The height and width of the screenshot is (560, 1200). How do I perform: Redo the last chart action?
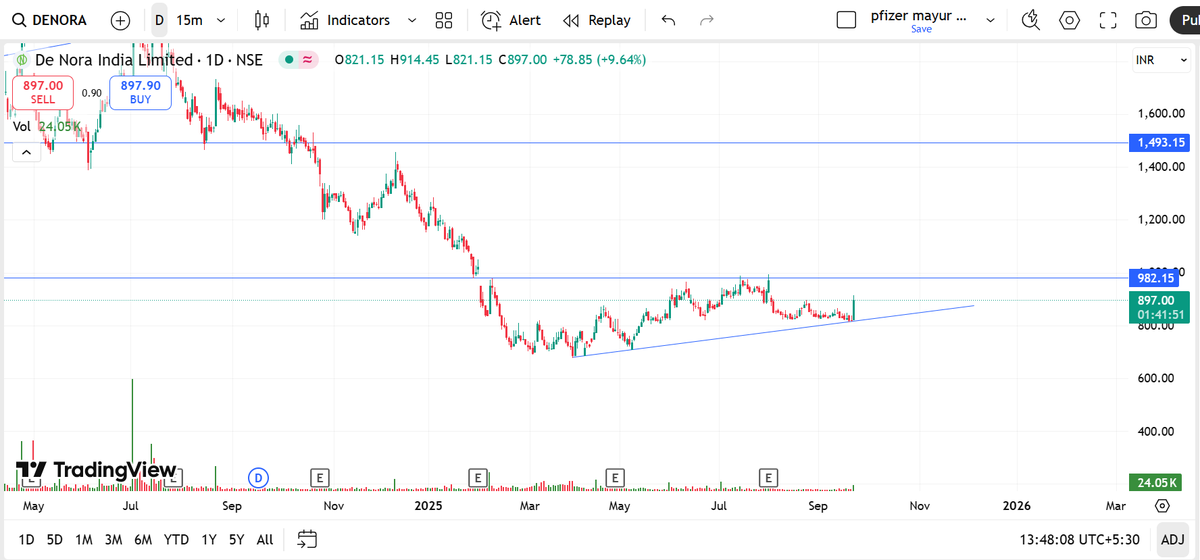coord(707,20)
